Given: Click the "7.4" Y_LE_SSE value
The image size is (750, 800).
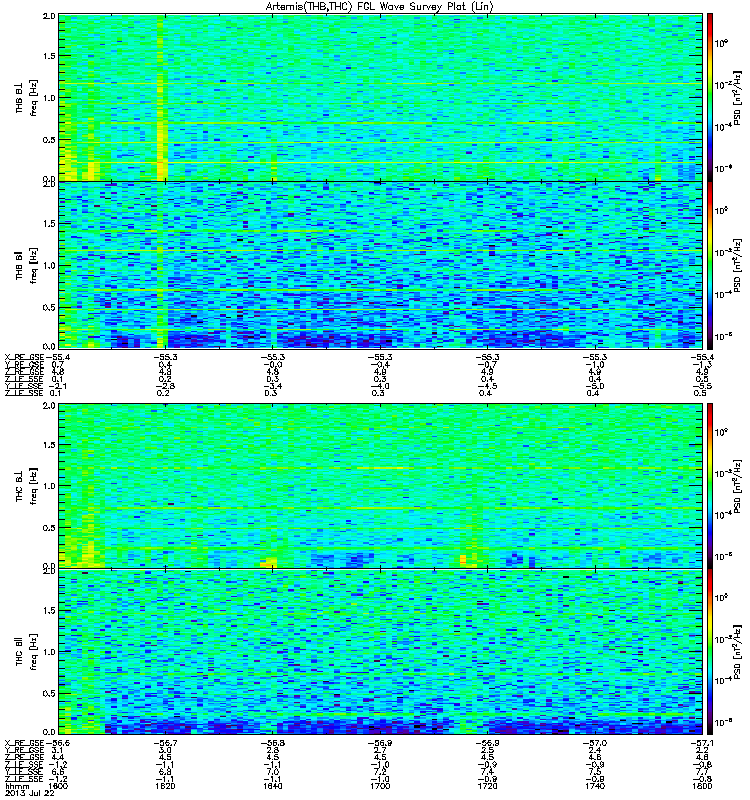Looking at the screenshot, I should [487, 772].
